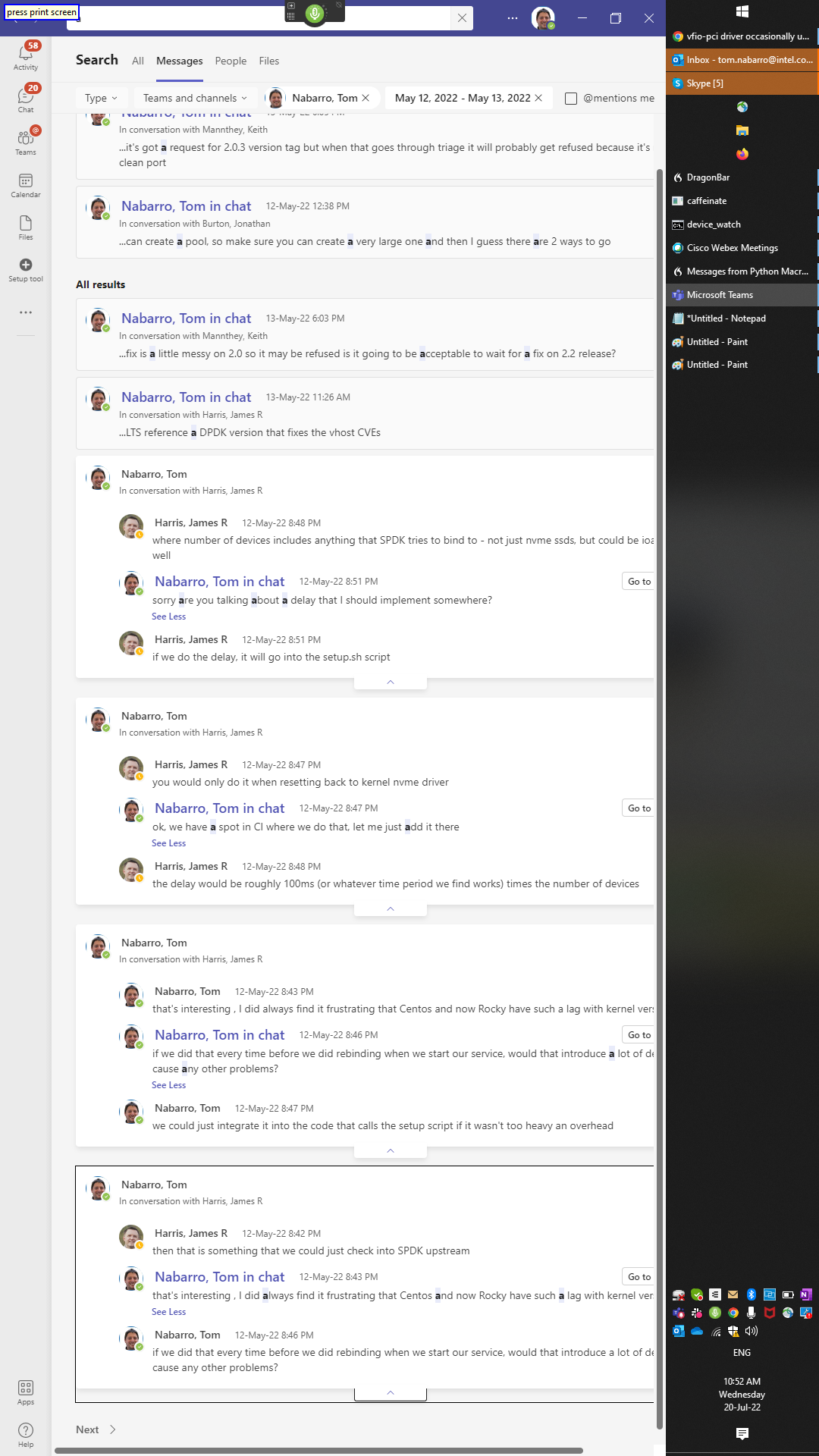
Task: Enable the @mentions me filter
Action: 570,98
